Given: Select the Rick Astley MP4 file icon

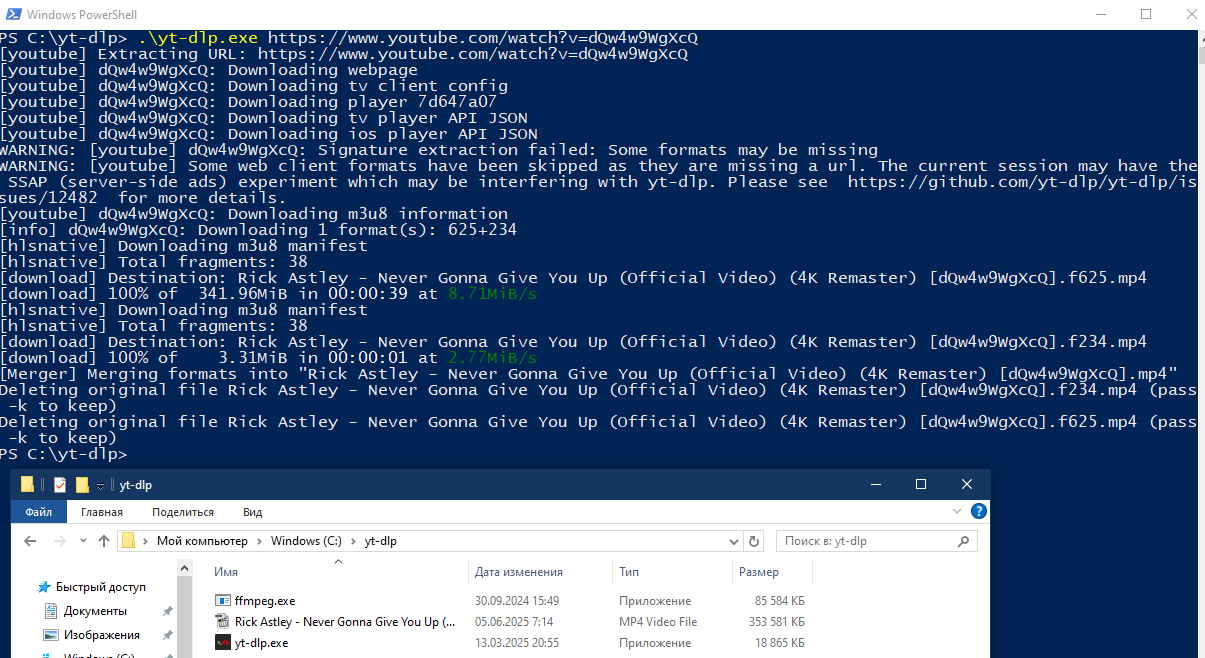Looking at the screenshot, I should point(223,622).
